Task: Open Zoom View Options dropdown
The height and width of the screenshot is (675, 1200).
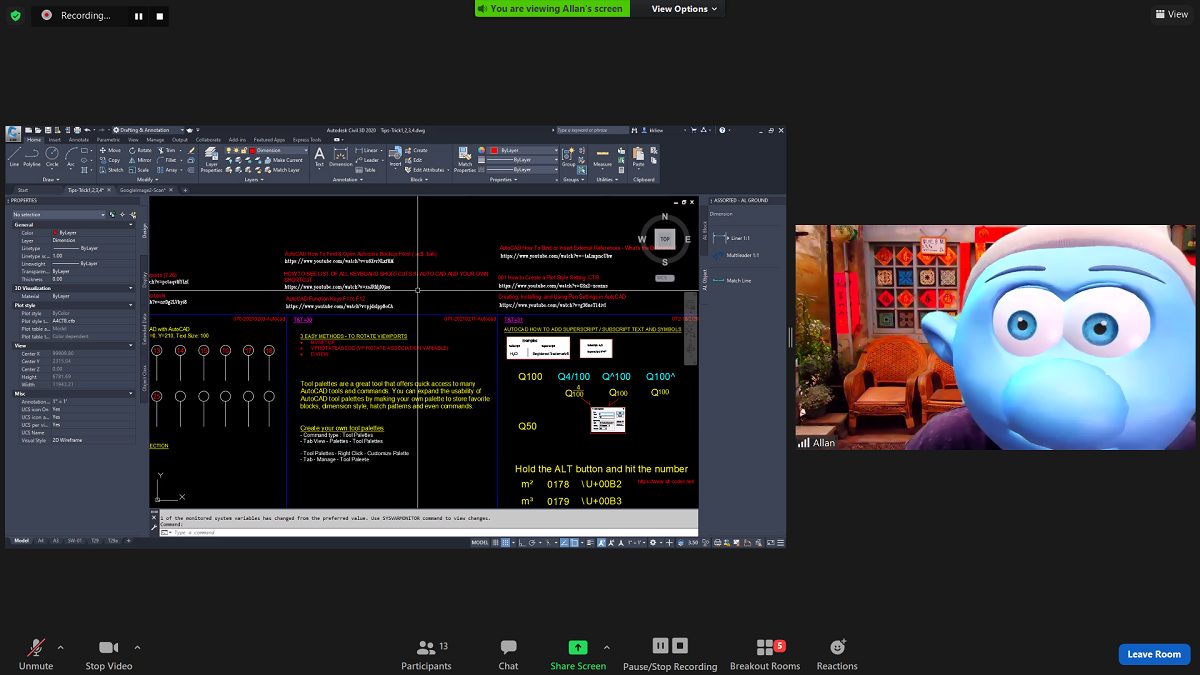Action: pyautogui.click(x=685, y=9)
